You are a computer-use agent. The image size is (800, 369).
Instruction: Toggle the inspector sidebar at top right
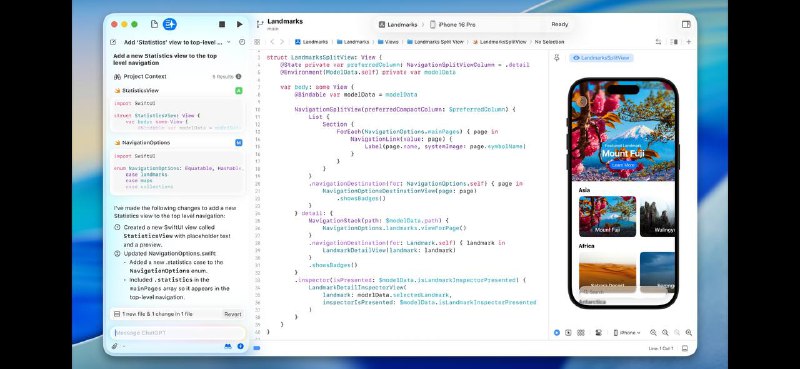[x=686, y=24]
